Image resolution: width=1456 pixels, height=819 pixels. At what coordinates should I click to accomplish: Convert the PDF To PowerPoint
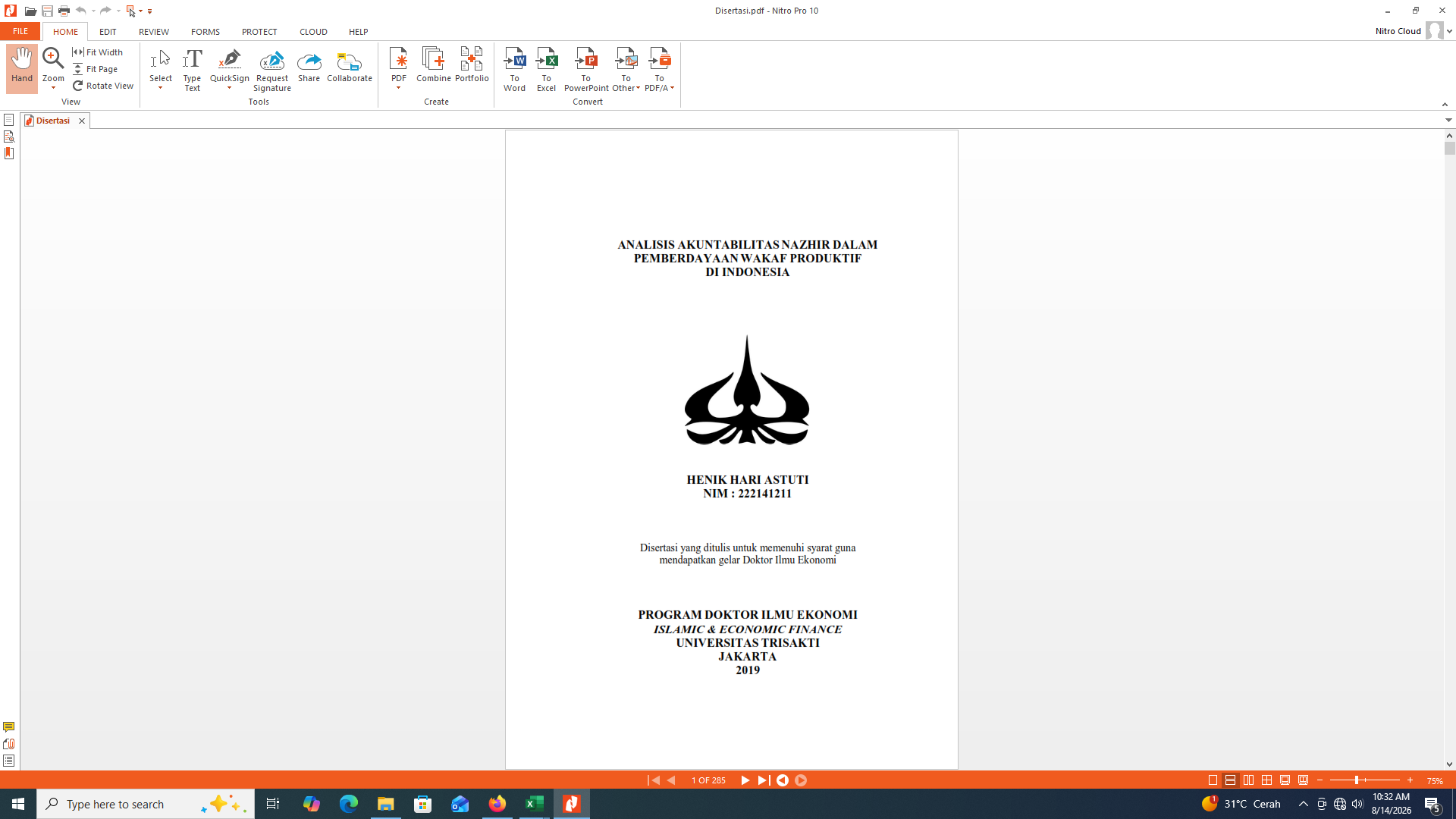click(586, 70)
